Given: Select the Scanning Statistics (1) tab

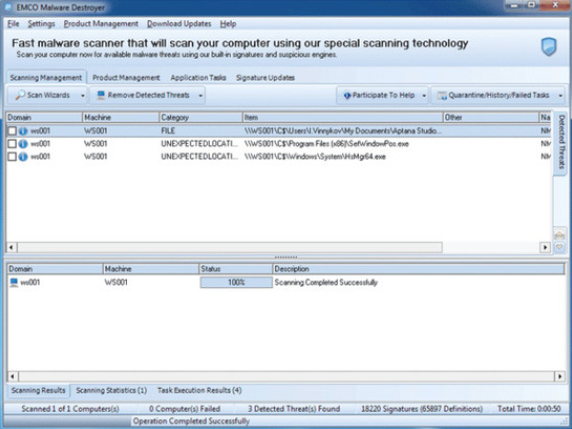Looking at the screenshot, I should (x=111, y=390).
